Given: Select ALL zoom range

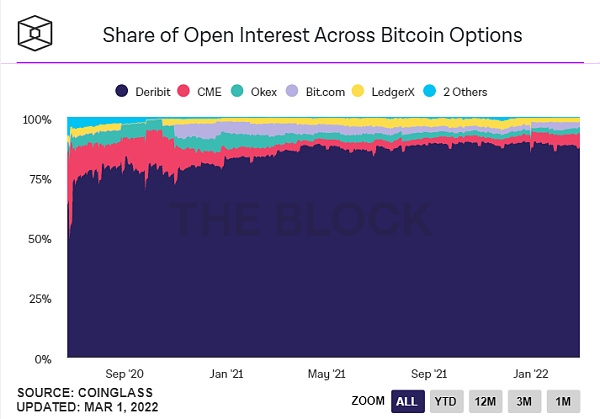Looking at the screenshot, I should [x=407, y=401].
